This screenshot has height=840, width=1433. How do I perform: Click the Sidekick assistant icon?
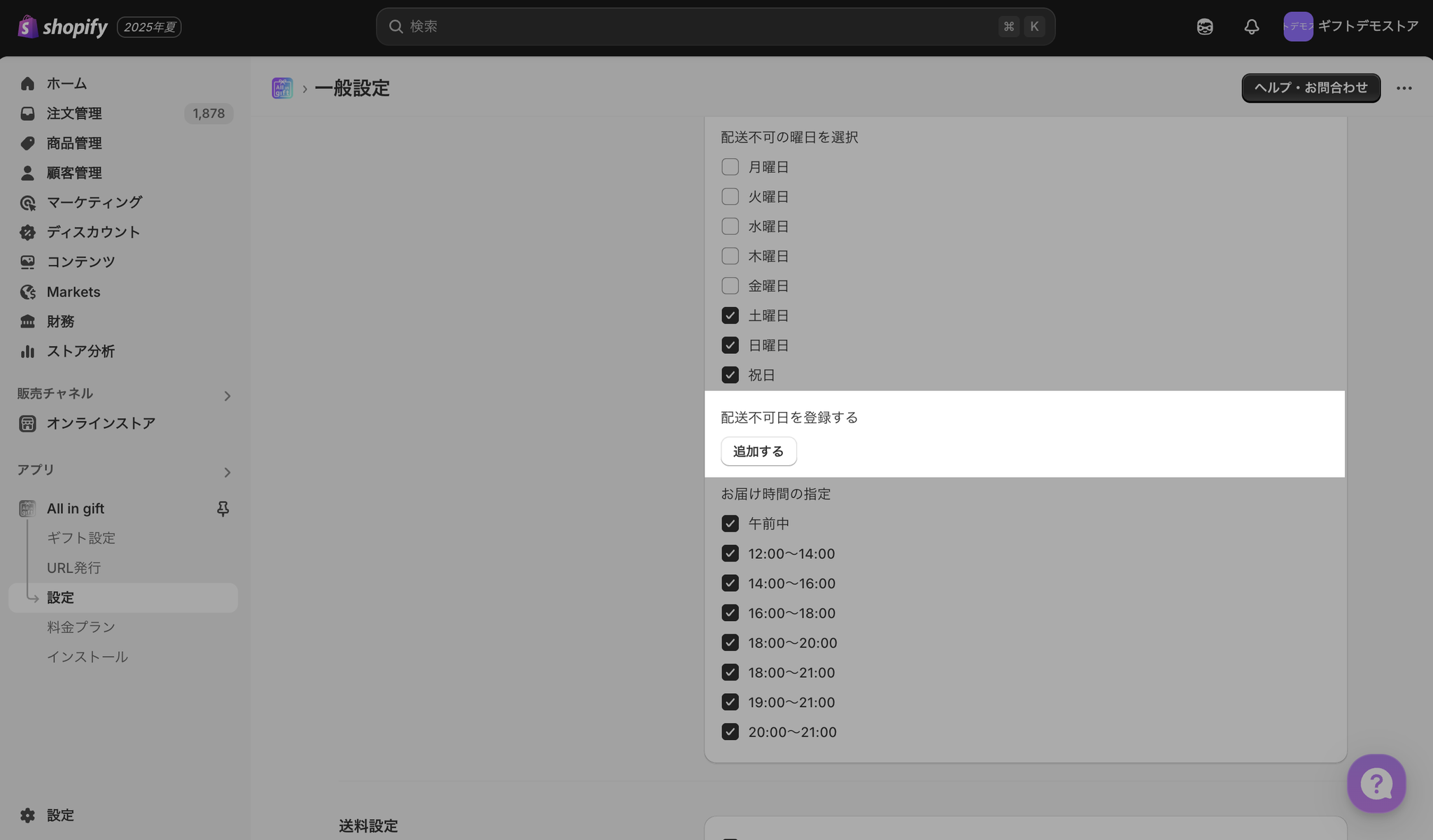(x=1204, y=27)
